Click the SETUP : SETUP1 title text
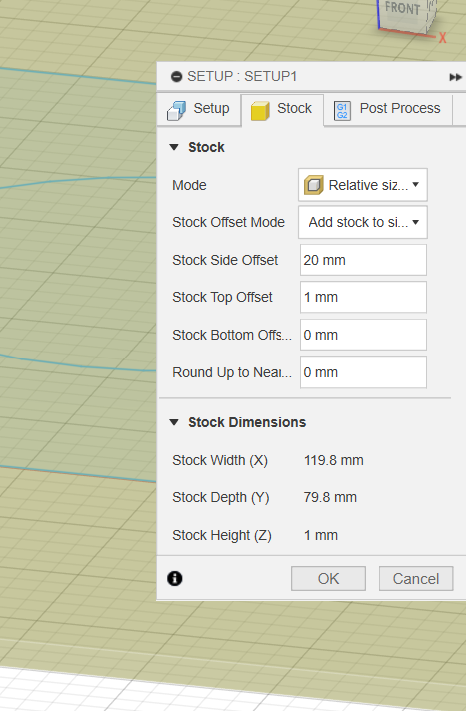This screenshot has width=466, height=711. pyautogui.click(x=242, y=77)
